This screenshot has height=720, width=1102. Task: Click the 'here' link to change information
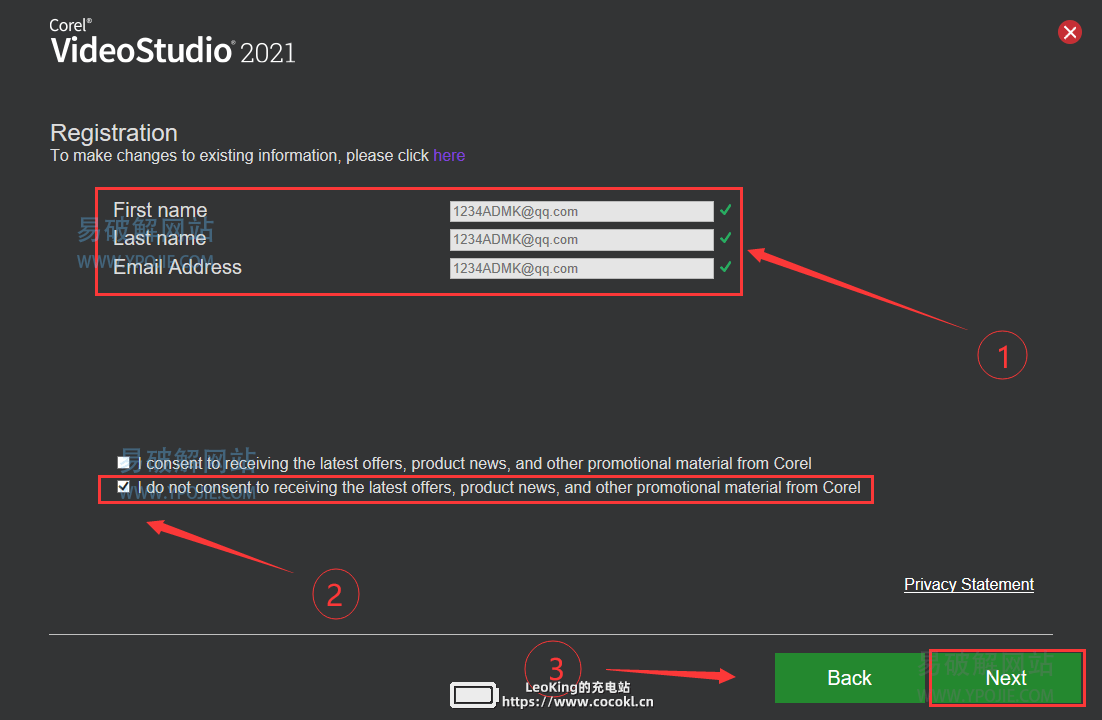point(449,155)
